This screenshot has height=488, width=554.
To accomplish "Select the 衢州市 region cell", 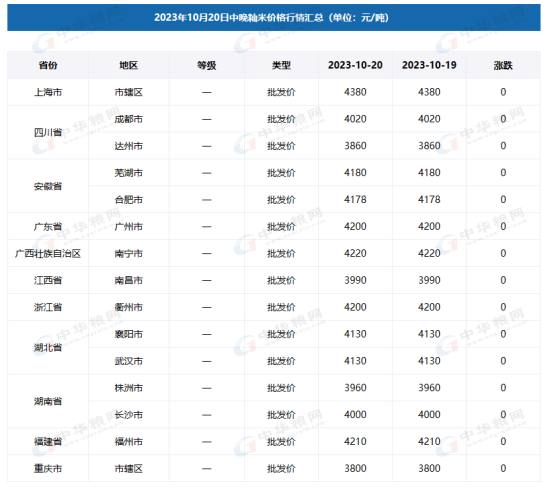I will tap(129, 307).
